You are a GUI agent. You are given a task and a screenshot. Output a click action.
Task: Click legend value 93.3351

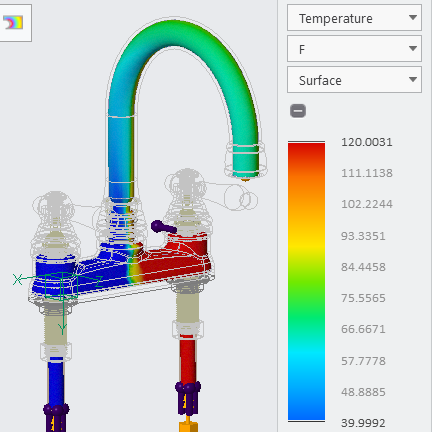[363, 236]
